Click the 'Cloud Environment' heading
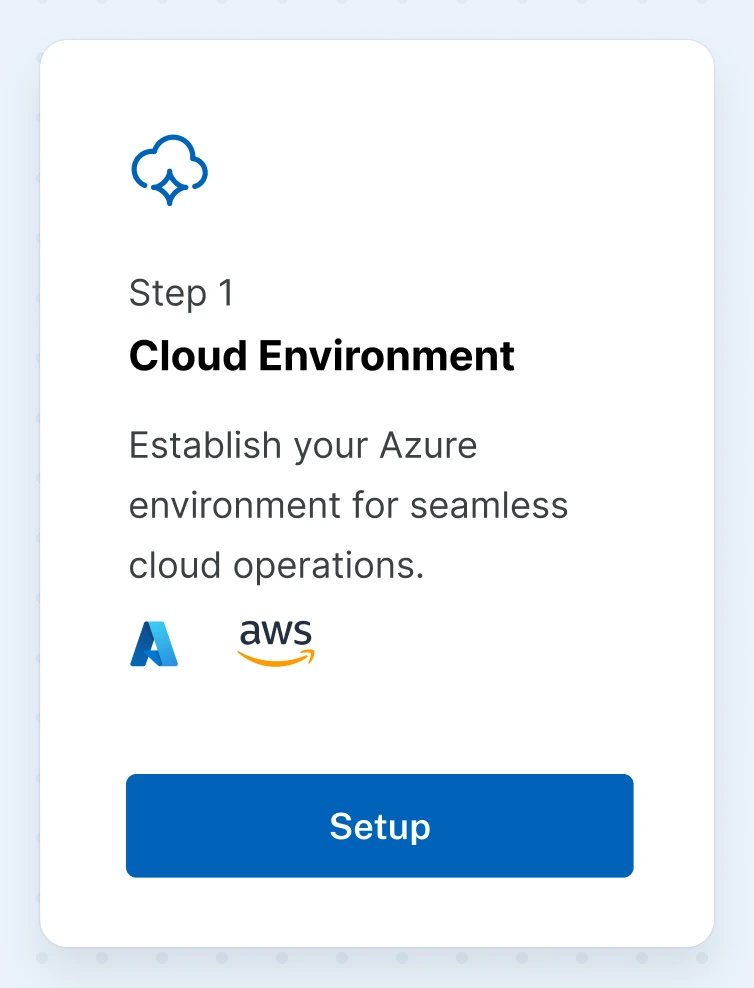Viewport: 754px width, 988px height. (x=322, y=355)
